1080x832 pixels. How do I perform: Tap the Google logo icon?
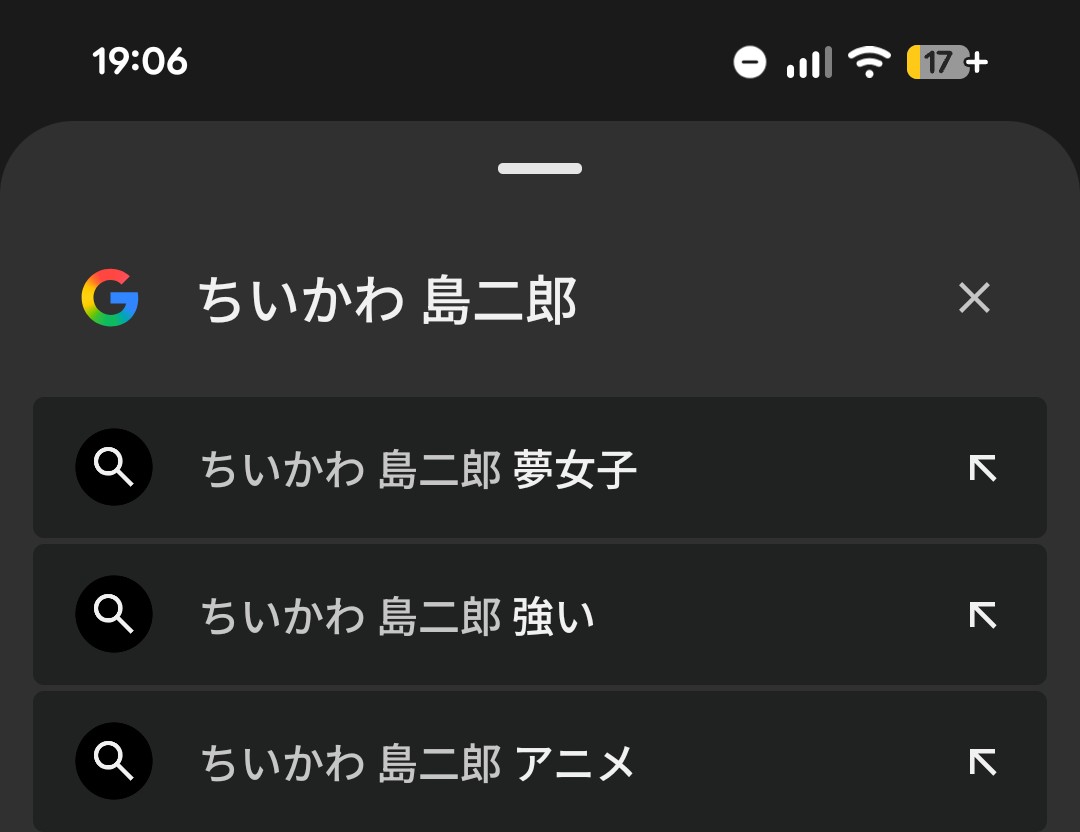(110, 298)
